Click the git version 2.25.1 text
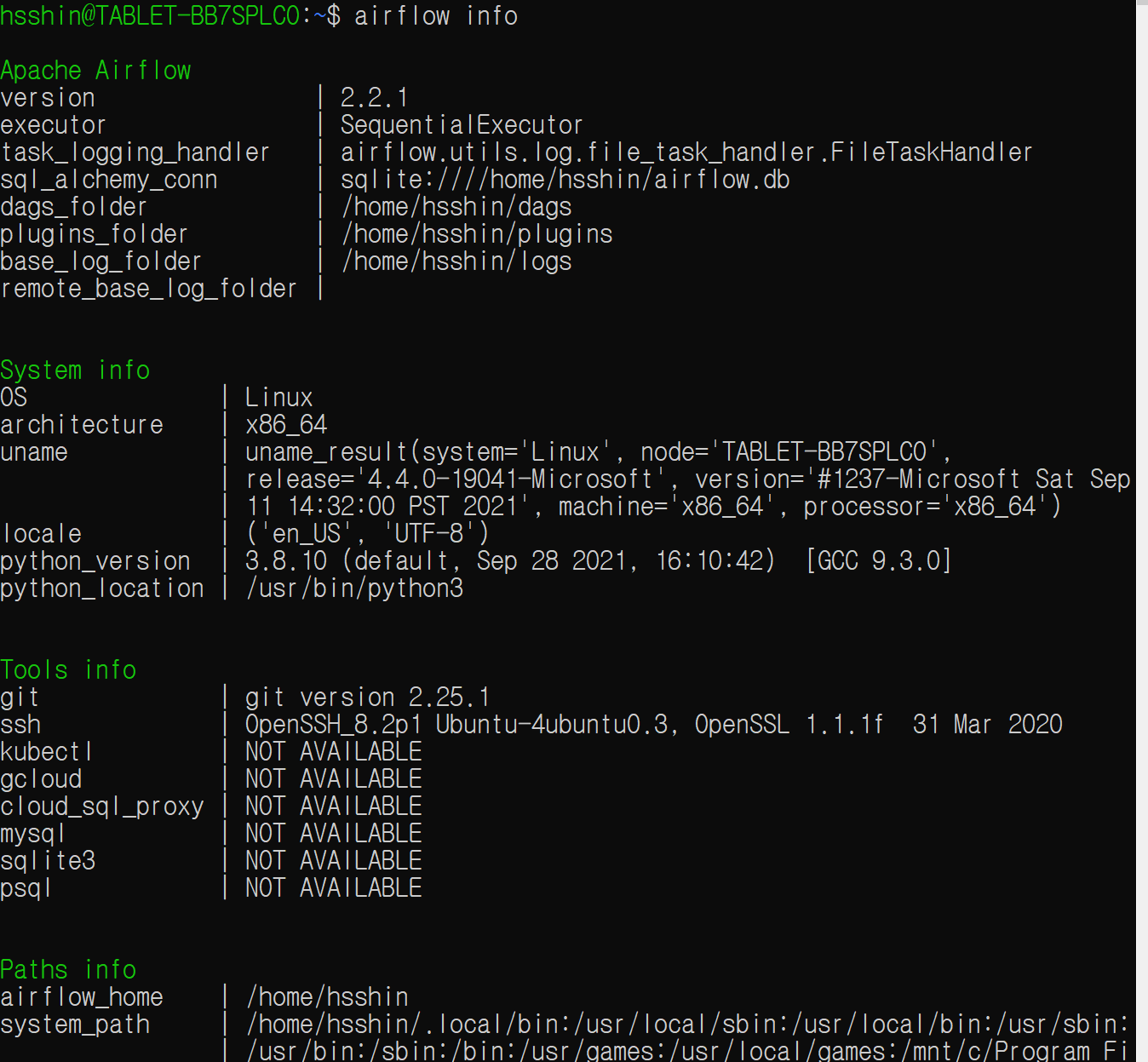 367,697
